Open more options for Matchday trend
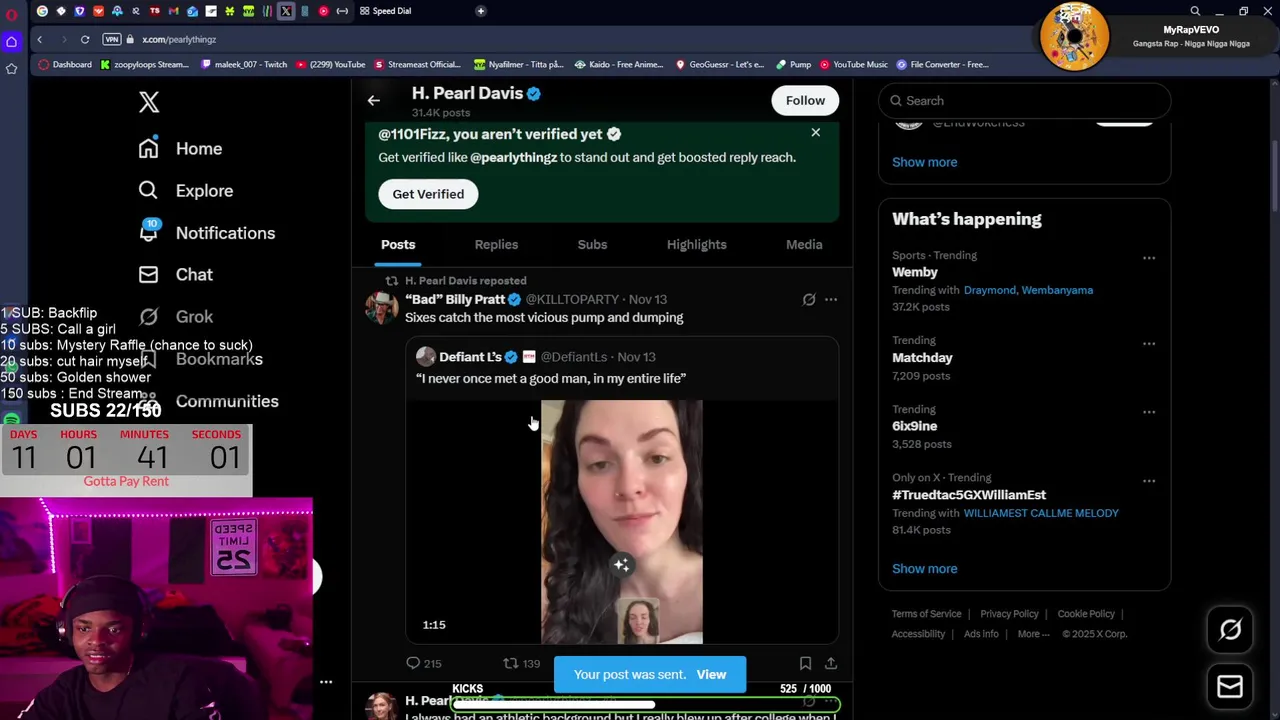 [1149, 343]
